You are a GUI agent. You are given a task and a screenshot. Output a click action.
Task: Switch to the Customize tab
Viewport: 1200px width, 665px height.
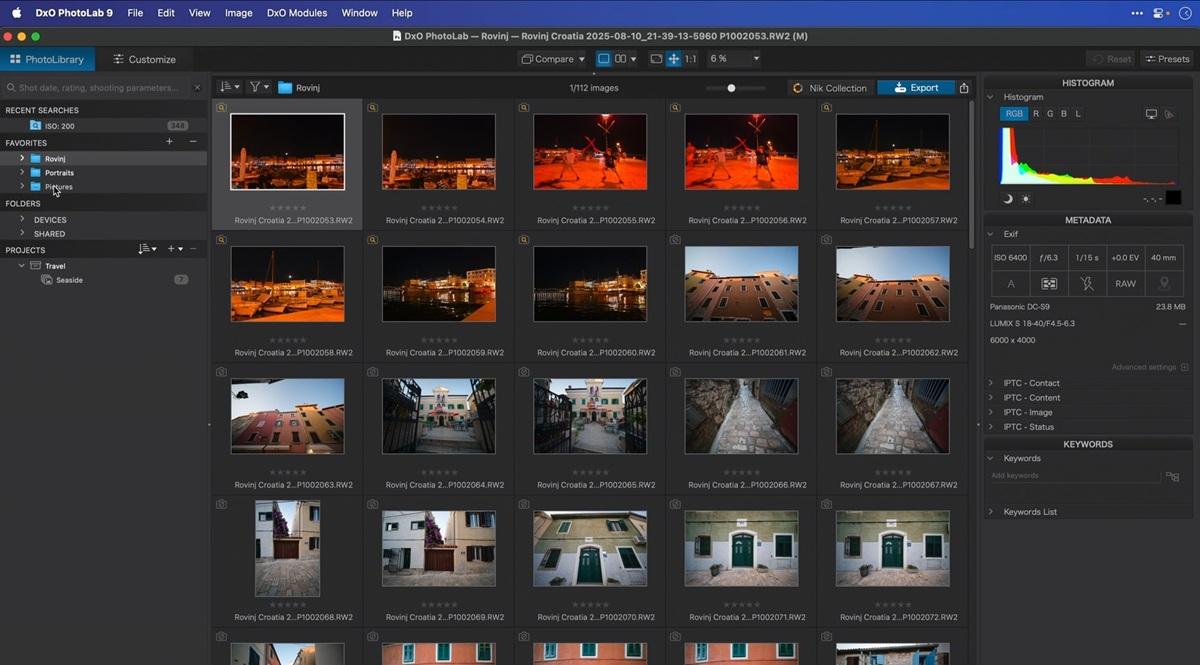click(x=144, y=59)
